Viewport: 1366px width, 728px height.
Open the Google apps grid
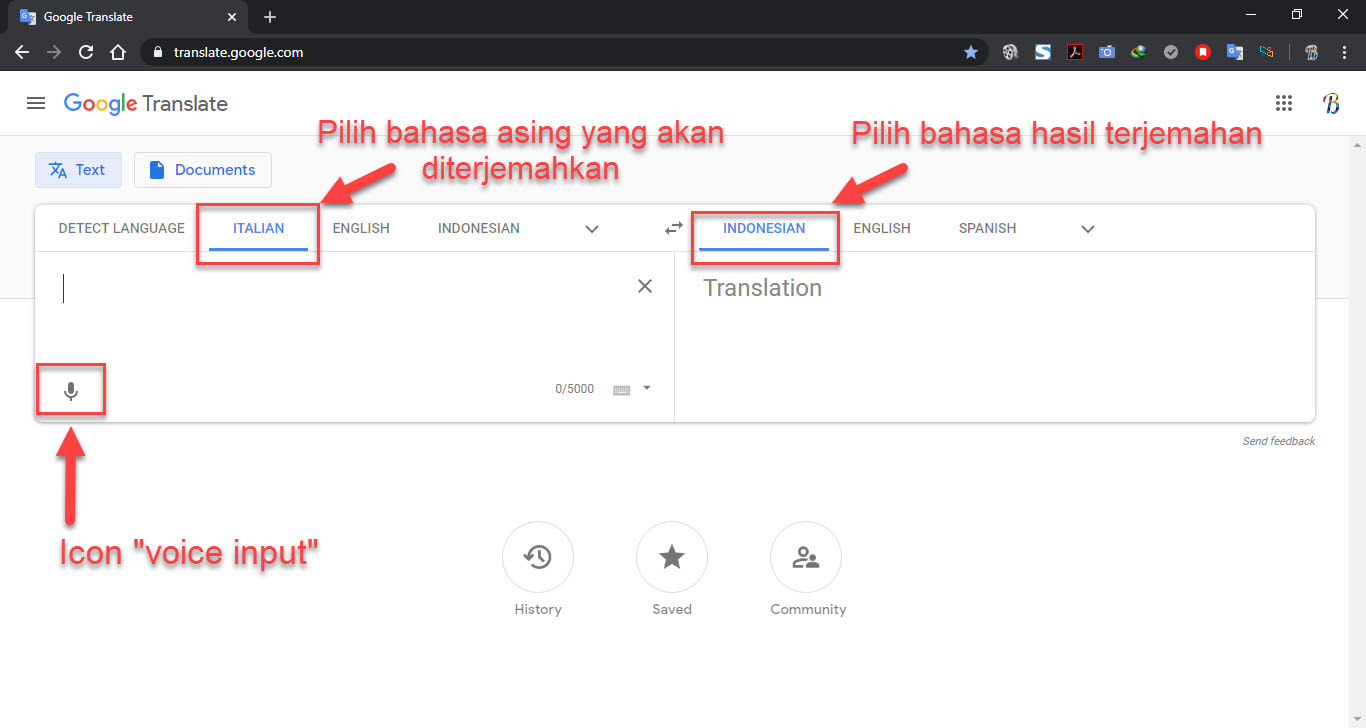pyautogui.click(x=1284, y=103)
